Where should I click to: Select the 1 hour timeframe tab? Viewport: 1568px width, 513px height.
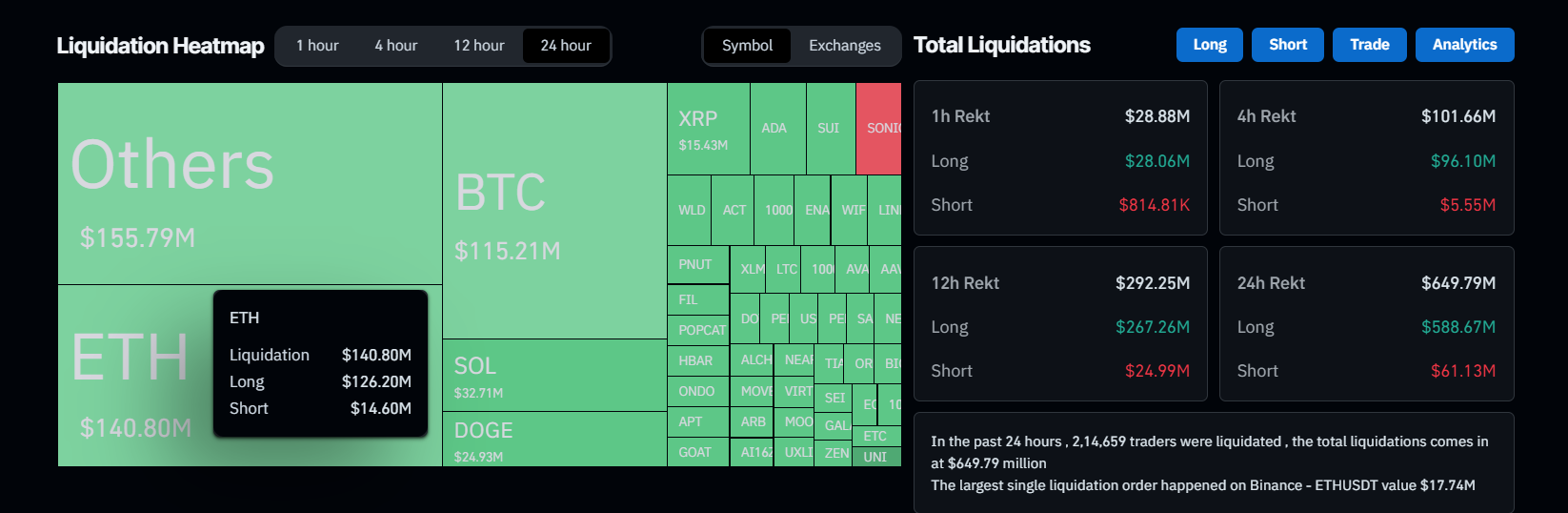[x=317, y=46]
